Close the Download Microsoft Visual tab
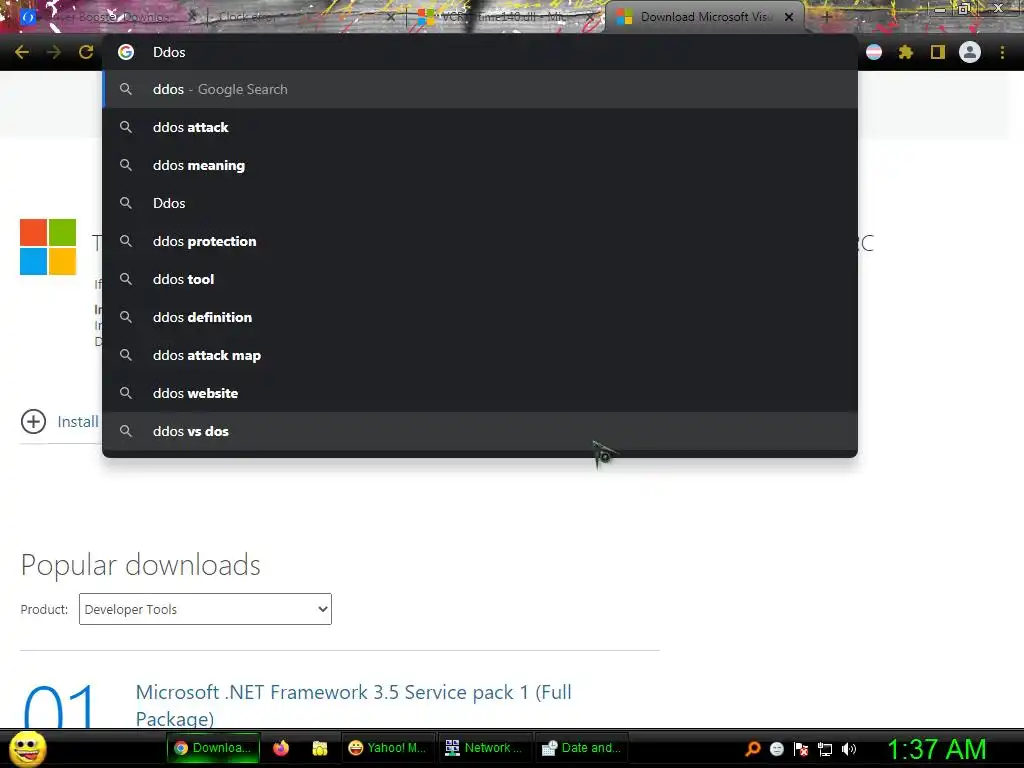The width and height of the screenshot is (1024, 768). 789,18
